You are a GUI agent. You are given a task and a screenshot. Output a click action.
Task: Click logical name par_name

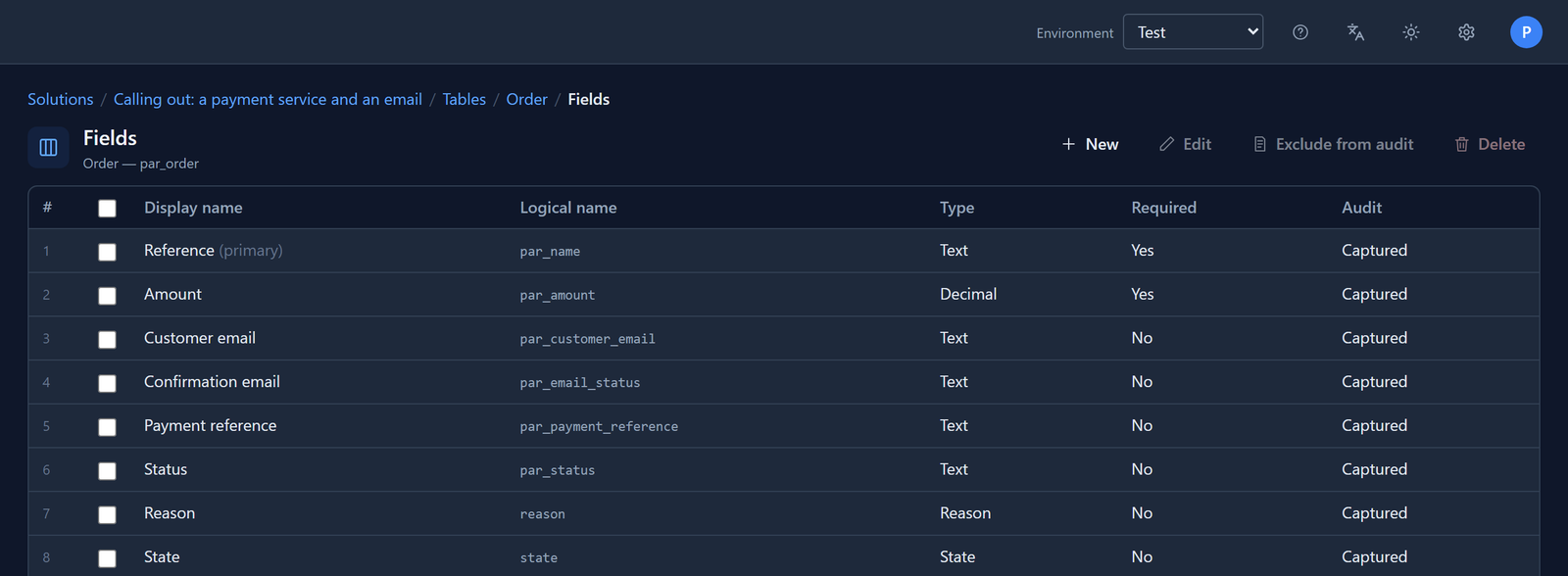tap(550, 252)
